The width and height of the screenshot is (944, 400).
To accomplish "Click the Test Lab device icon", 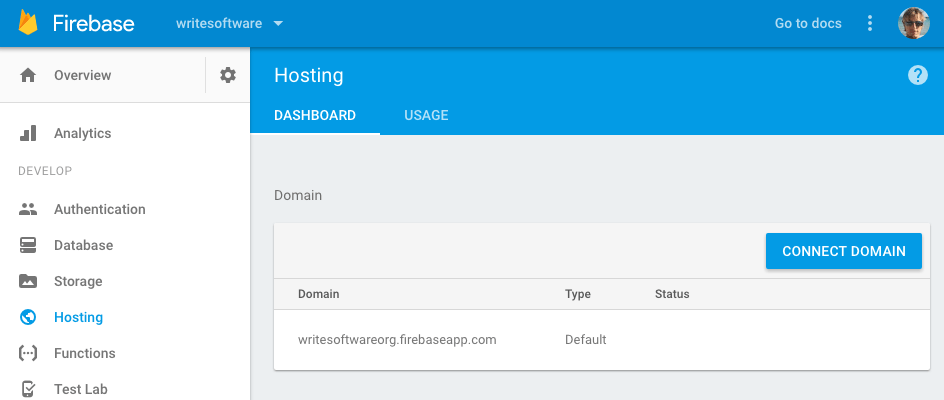I will coord(28,389).
